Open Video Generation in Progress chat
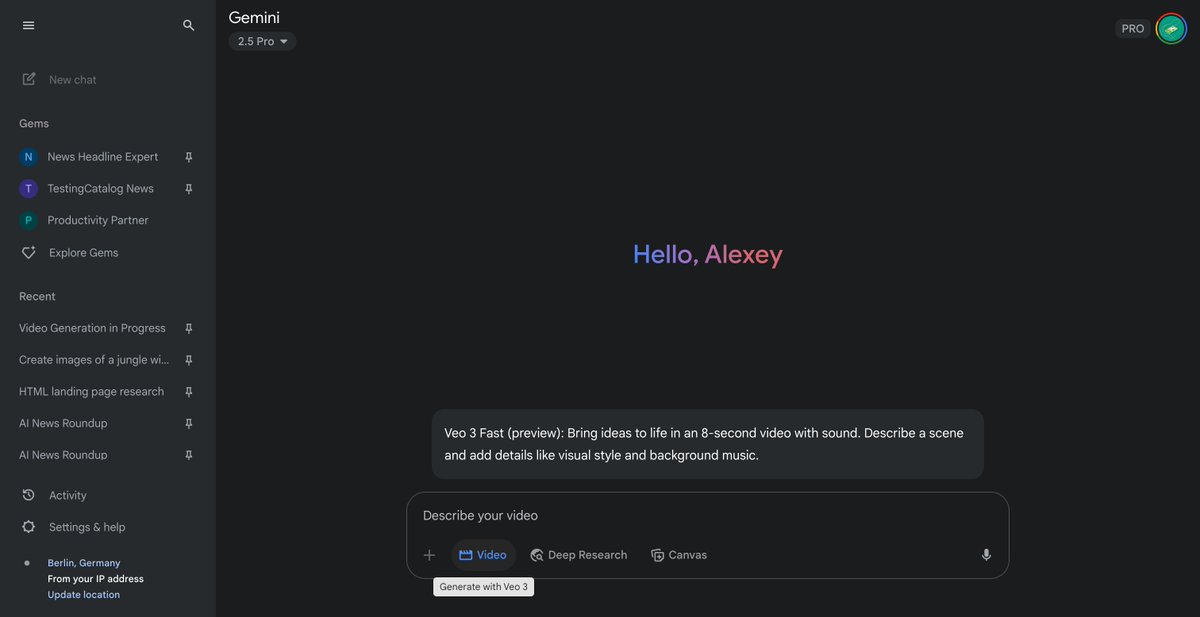 pyautogui.click(x=92, y=328)
